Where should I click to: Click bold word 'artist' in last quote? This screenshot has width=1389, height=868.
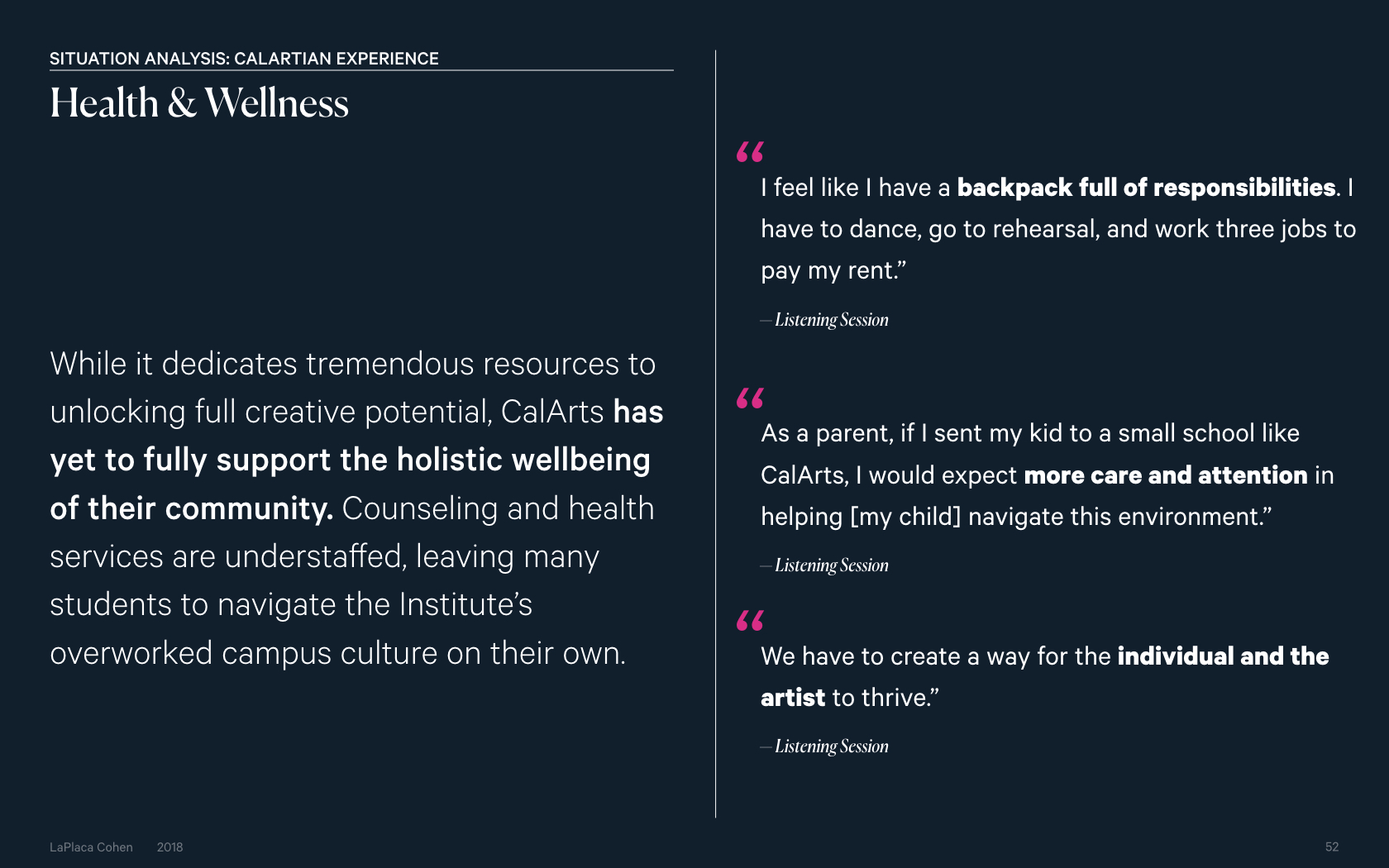pos(793,698)
